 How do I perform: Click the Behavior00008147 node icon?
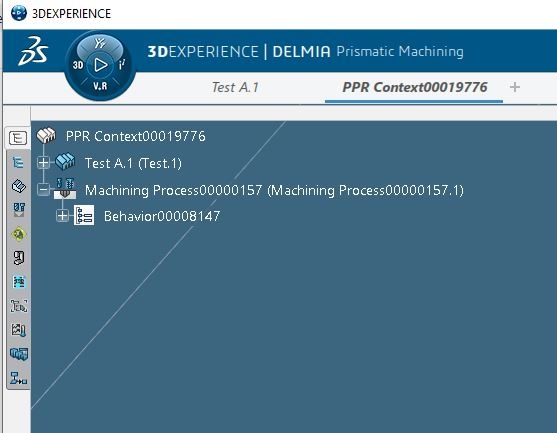point(84,215)
